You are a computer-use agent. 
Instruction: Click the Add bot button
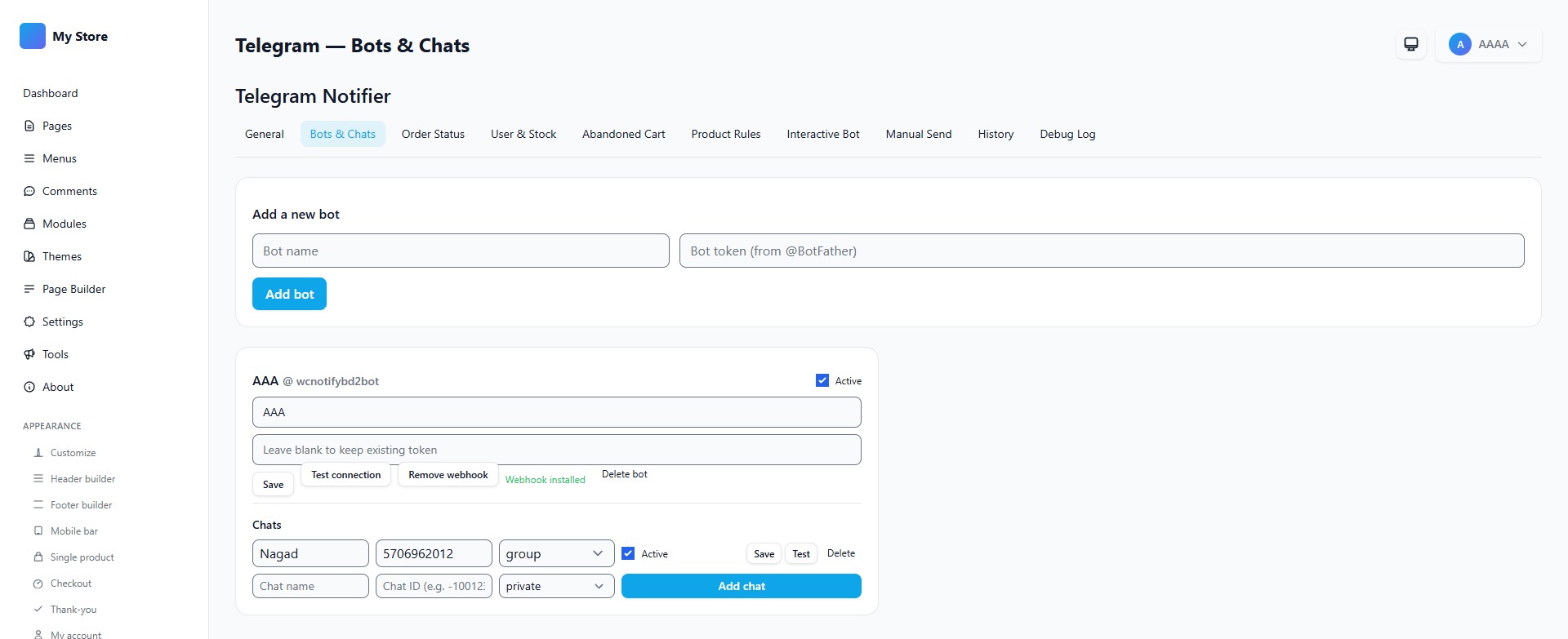pos(289,294)
